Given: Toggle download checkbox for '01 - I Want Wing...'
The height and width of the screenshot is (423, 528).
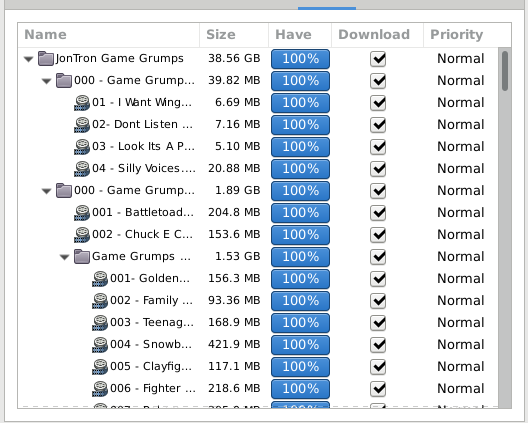Looking at the screenshot, I should click(x=378, y=103).
